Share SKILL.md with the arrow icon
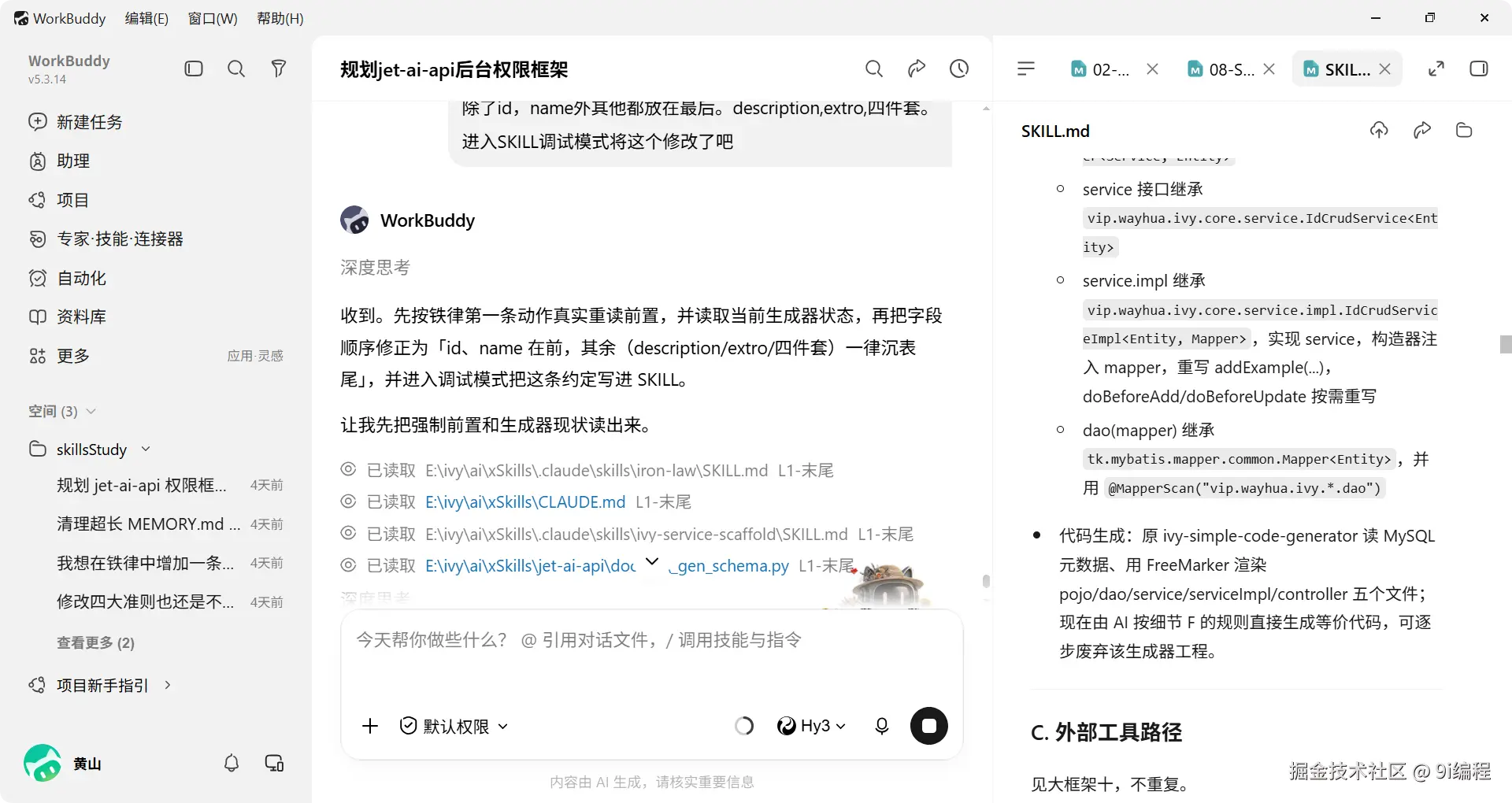The height and width of the screenshot is (803, 1512). coord(1422,130)
